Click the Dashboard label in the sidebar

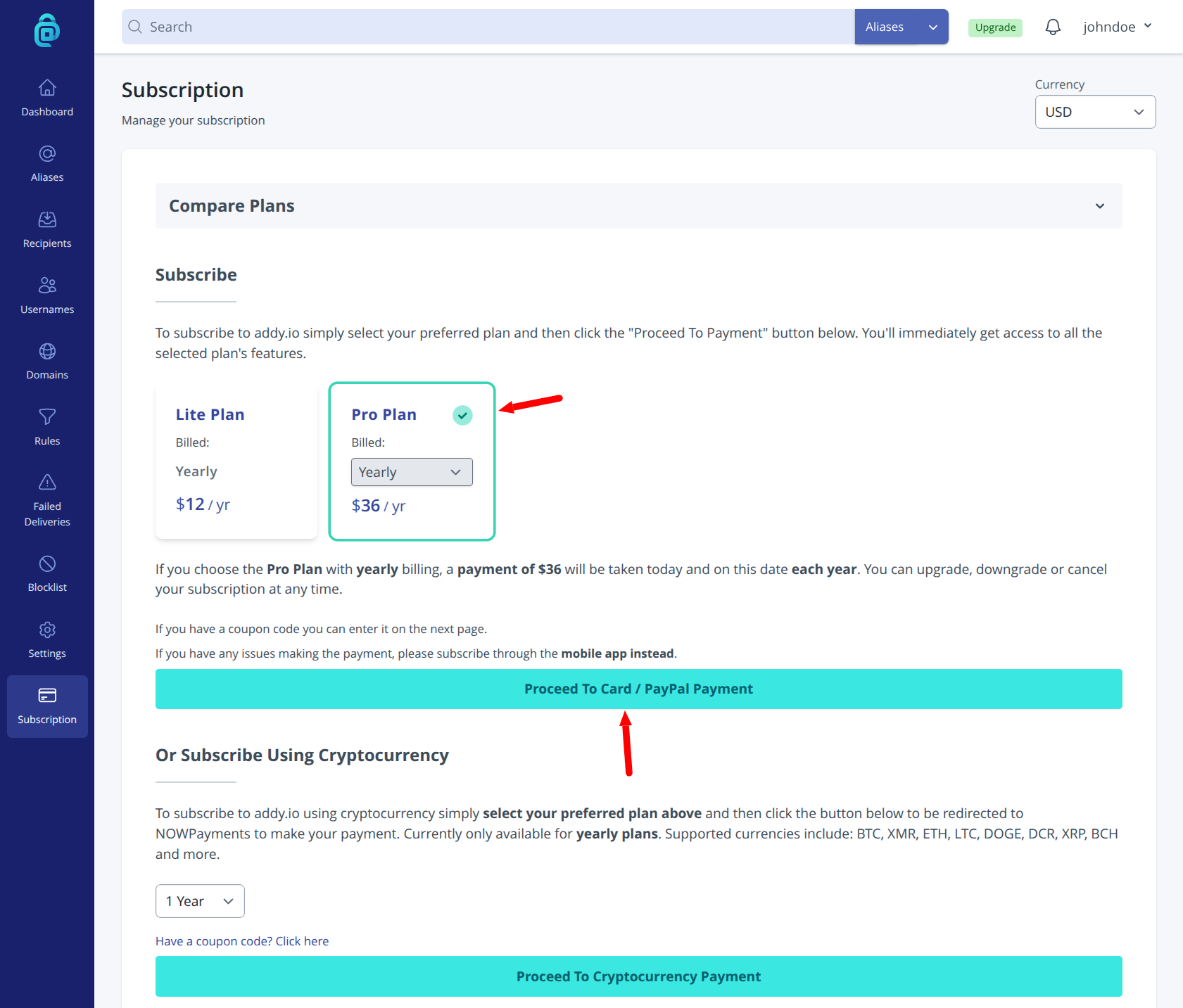[47, 112]
